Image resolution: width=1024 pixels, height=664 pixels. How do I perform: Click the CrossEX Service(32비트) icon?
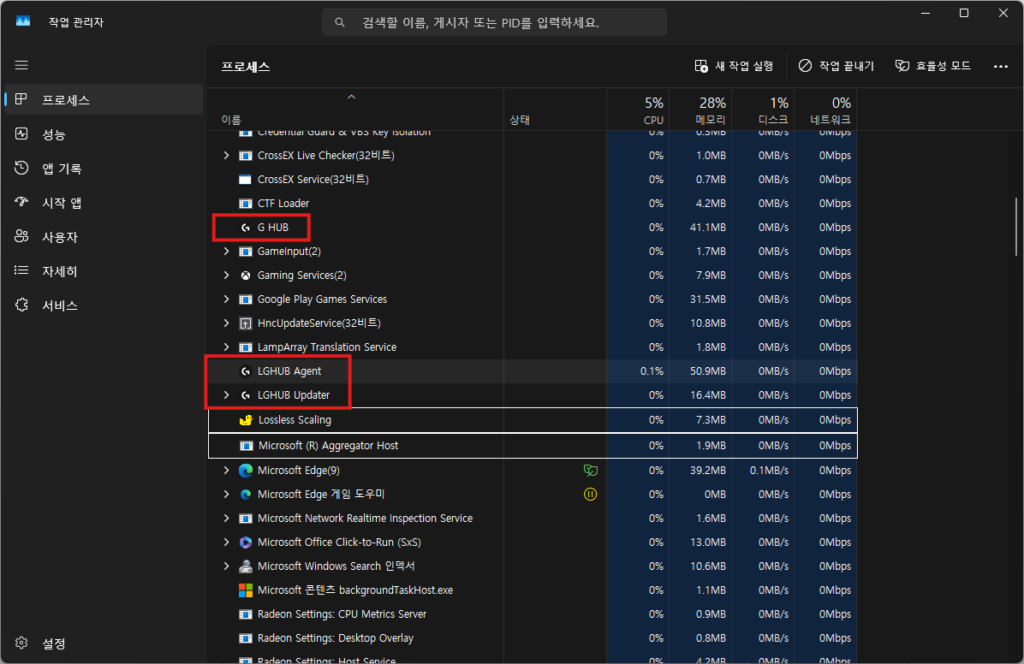point(246,180)
